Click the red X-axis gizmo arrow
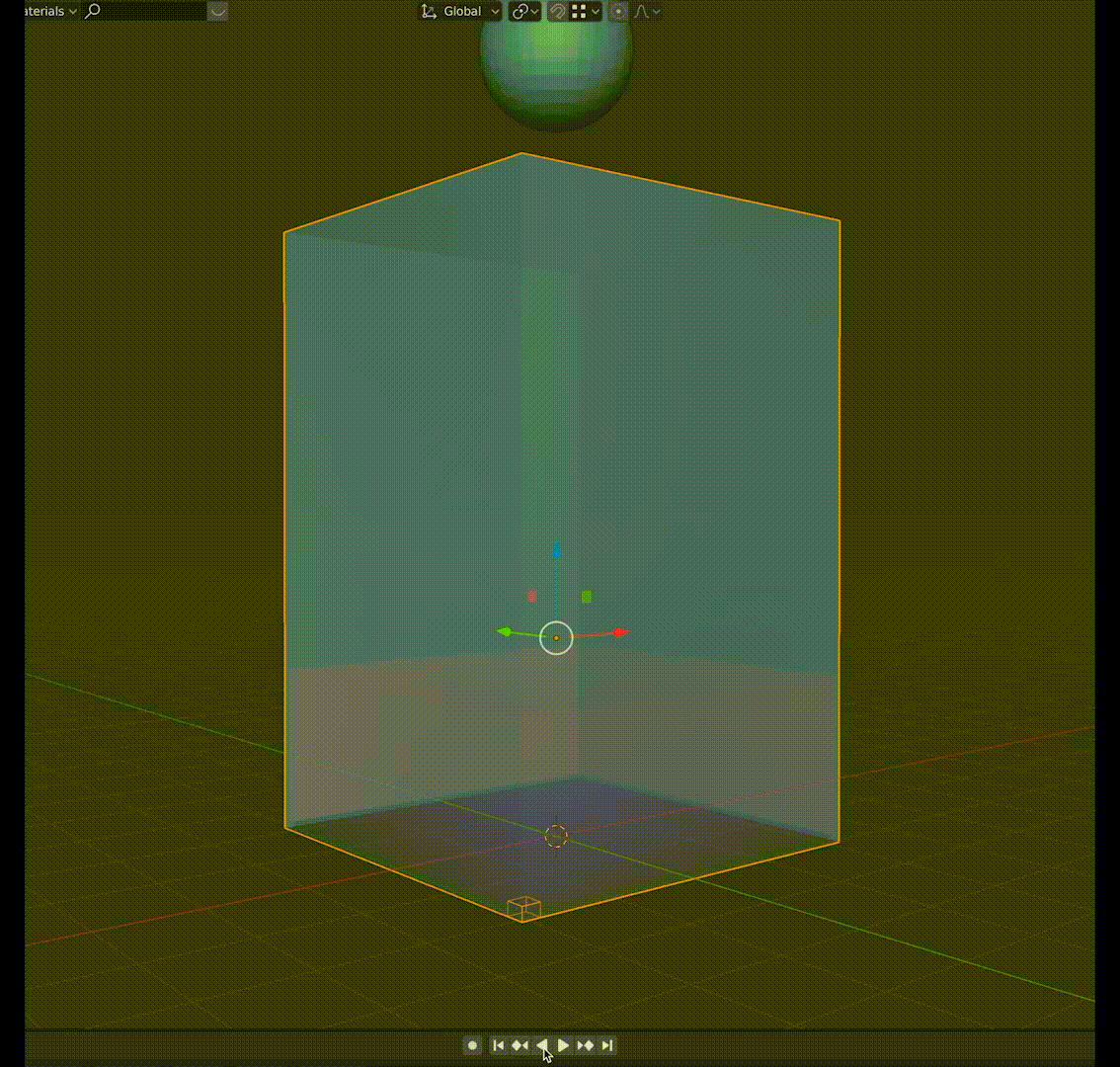The height and width of the screenshot is (1067, 1120). click(x=617, y=631)
